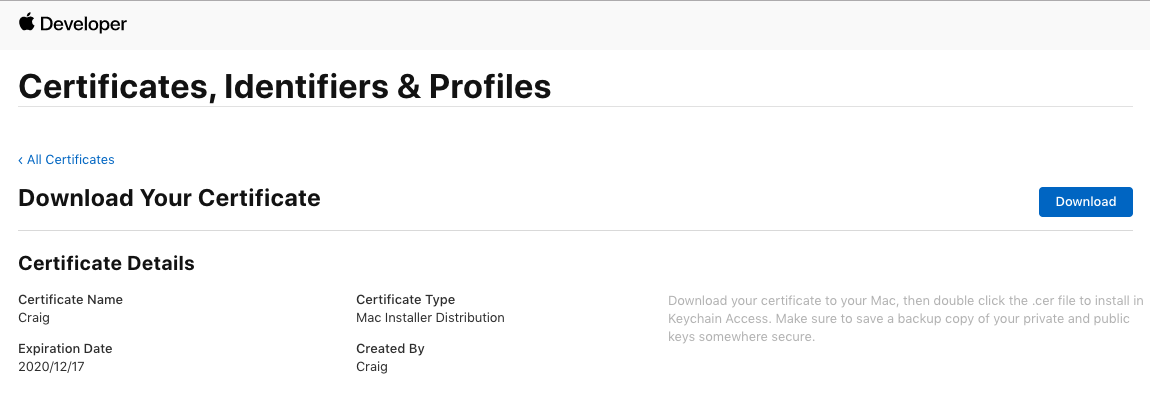Click the blue Download button
Image resolution: width=1150 pixels, height=396 pixels.
click(x=1085, y=202)
